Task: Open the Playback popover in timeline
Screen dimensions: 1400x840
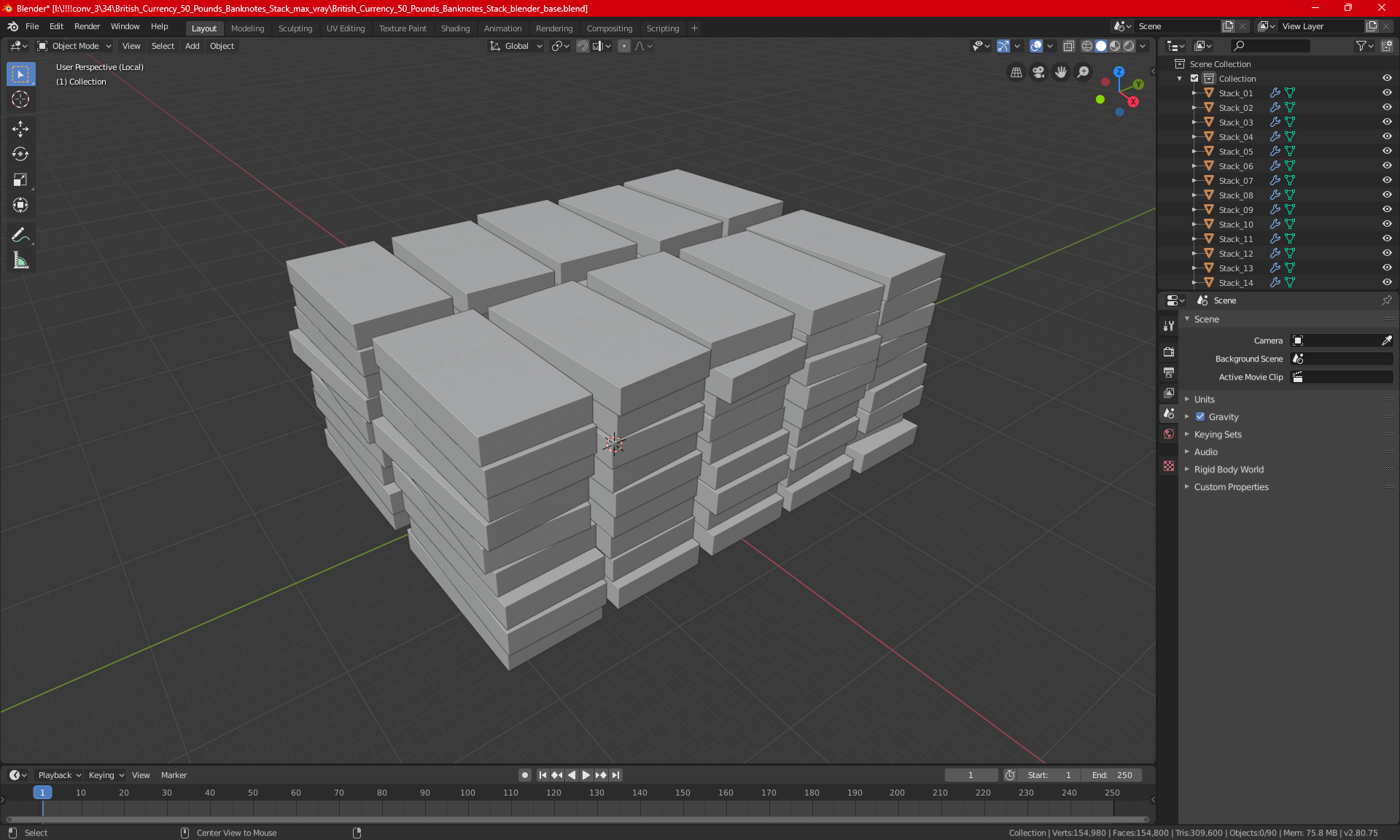Action: click(55, 775)
